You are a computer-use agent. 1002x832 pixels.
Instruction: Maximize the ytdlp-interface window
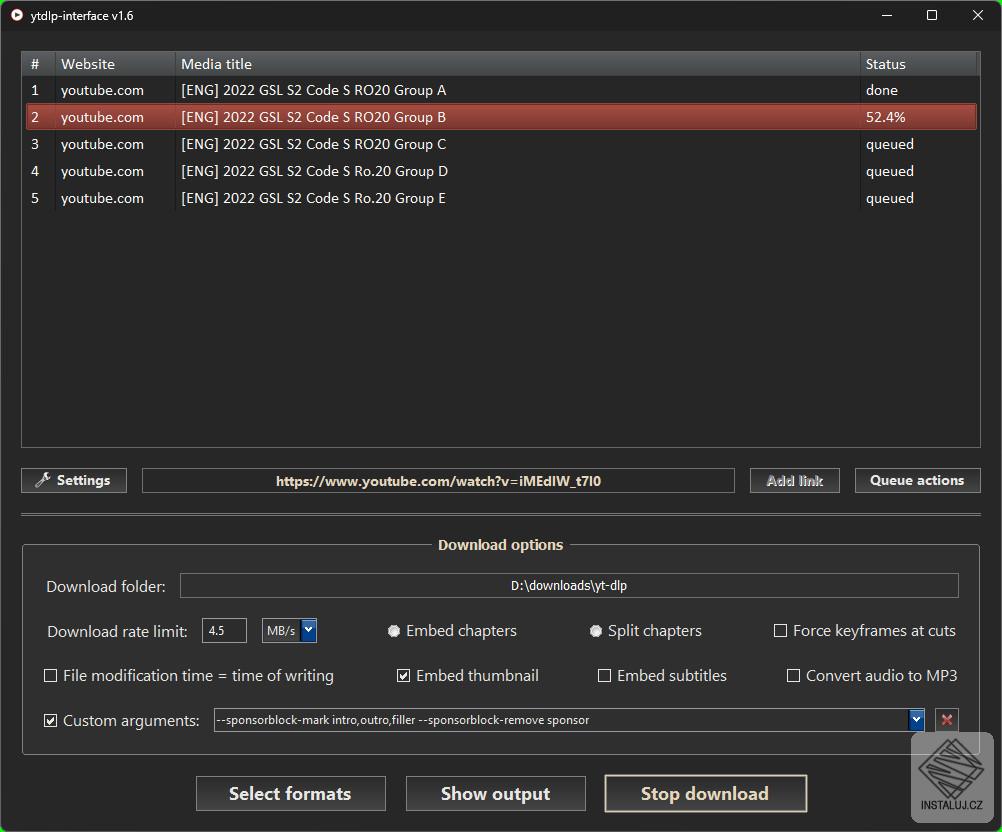tap(932, 16)
